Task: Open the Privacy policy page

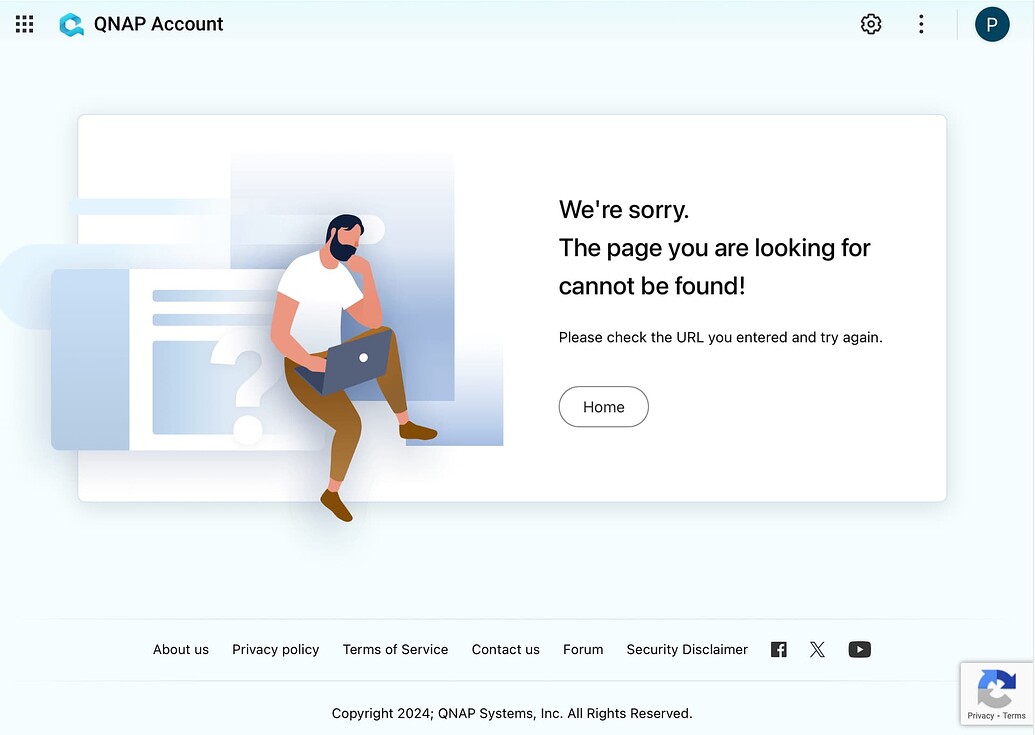Action: pyautogui.click(x=275, y=649)
